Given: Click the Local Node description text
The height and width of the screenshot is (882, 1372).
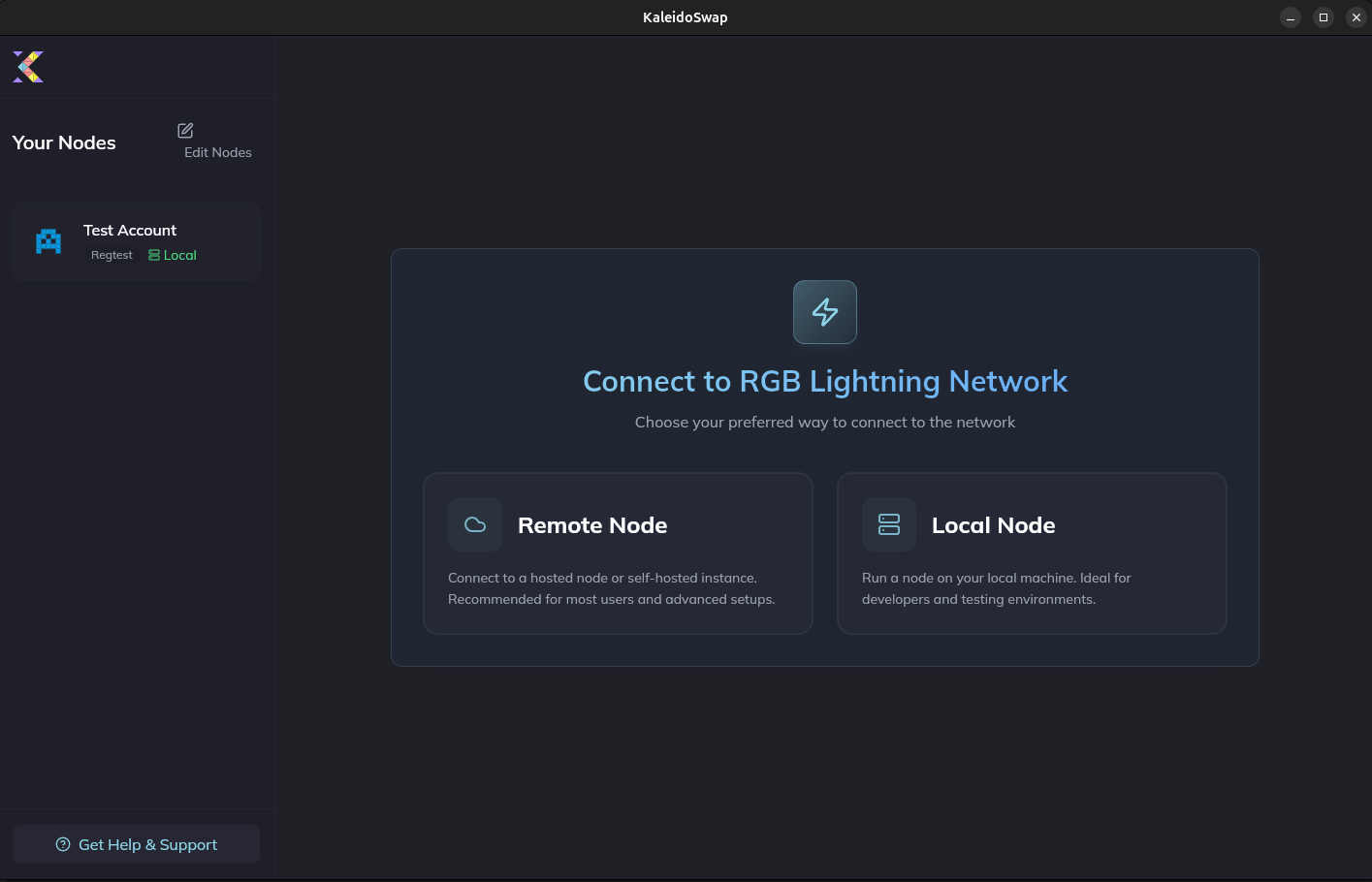Looking at the screenshot, I should [997, 588].
